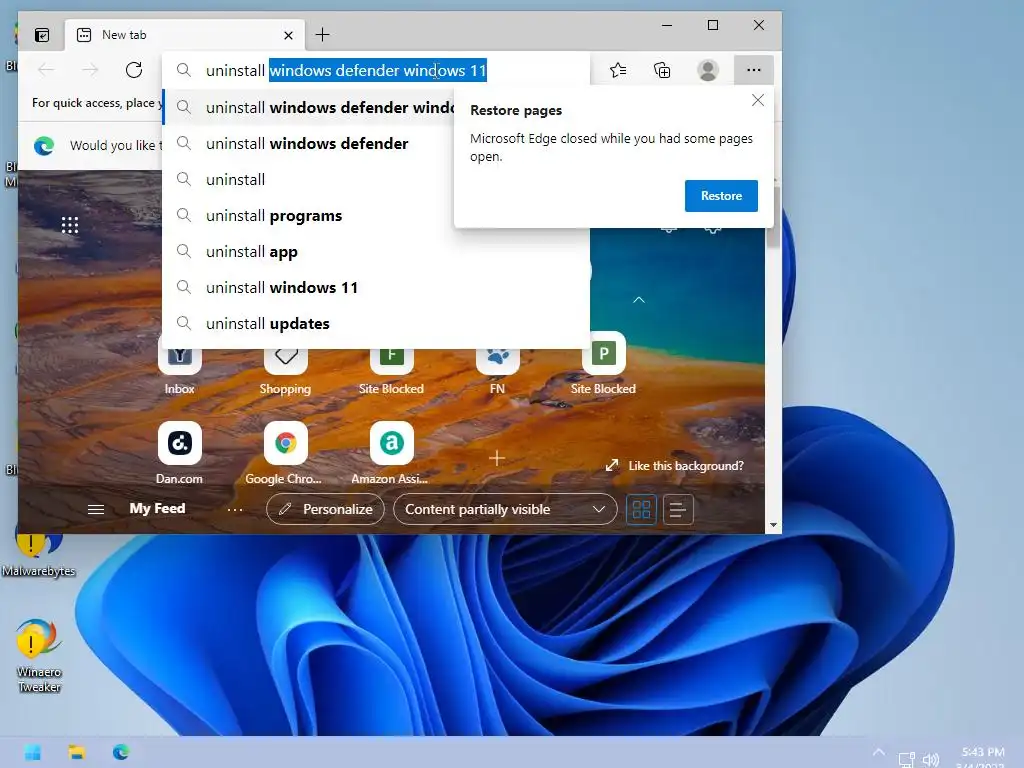Click the volume icon in system tray
The image size is (1024, 768).
(x=930, y=760)
